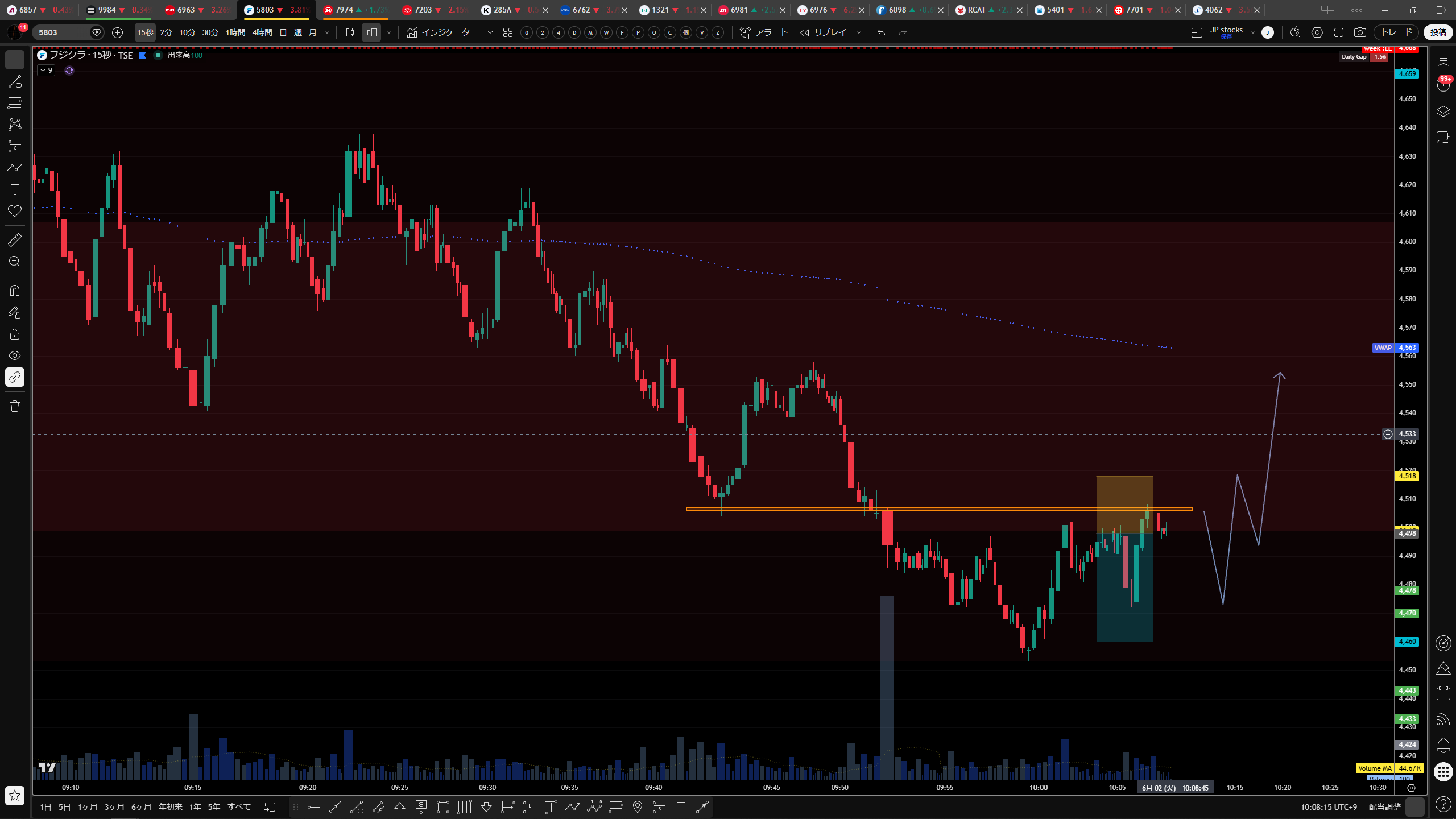Click the orange position box on chart
This screenshot has width=1456, height=819.
pyautogui.click(x=1124, y=504)
